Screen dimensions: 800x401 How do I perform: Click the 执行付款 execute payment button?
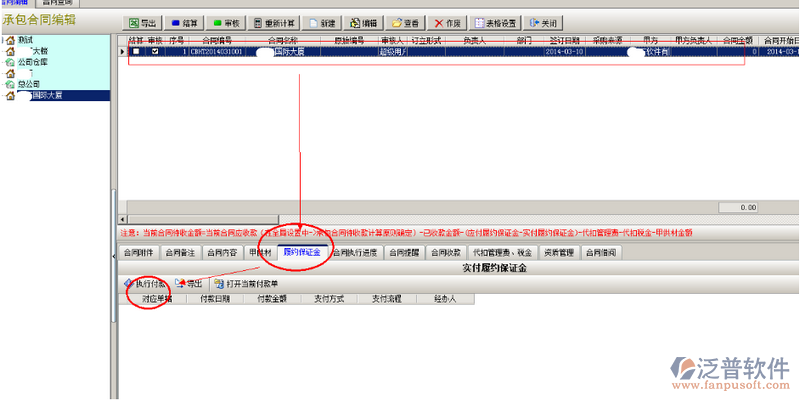144,284
